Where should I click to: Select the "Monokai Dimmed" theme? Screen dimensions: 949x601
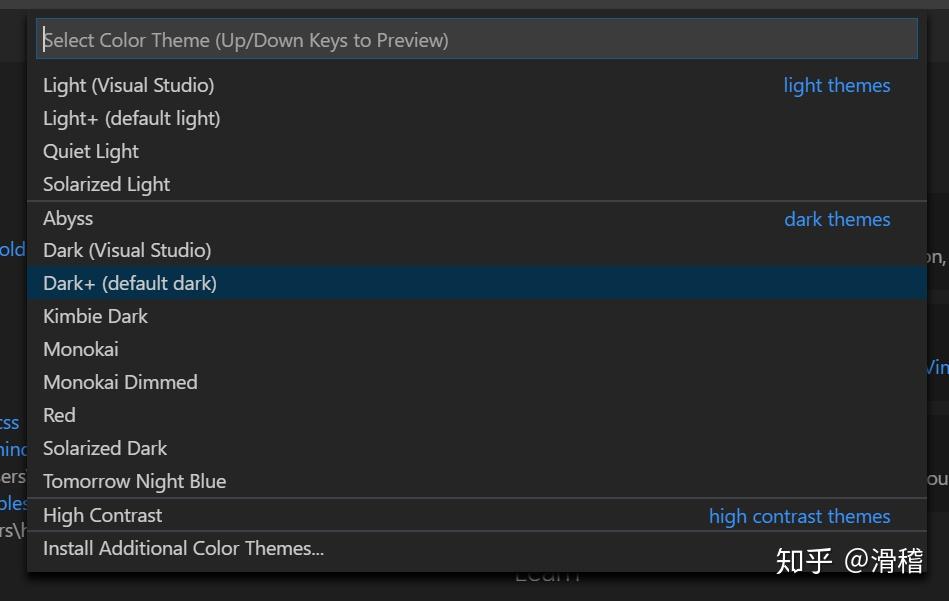coord(120,382)
